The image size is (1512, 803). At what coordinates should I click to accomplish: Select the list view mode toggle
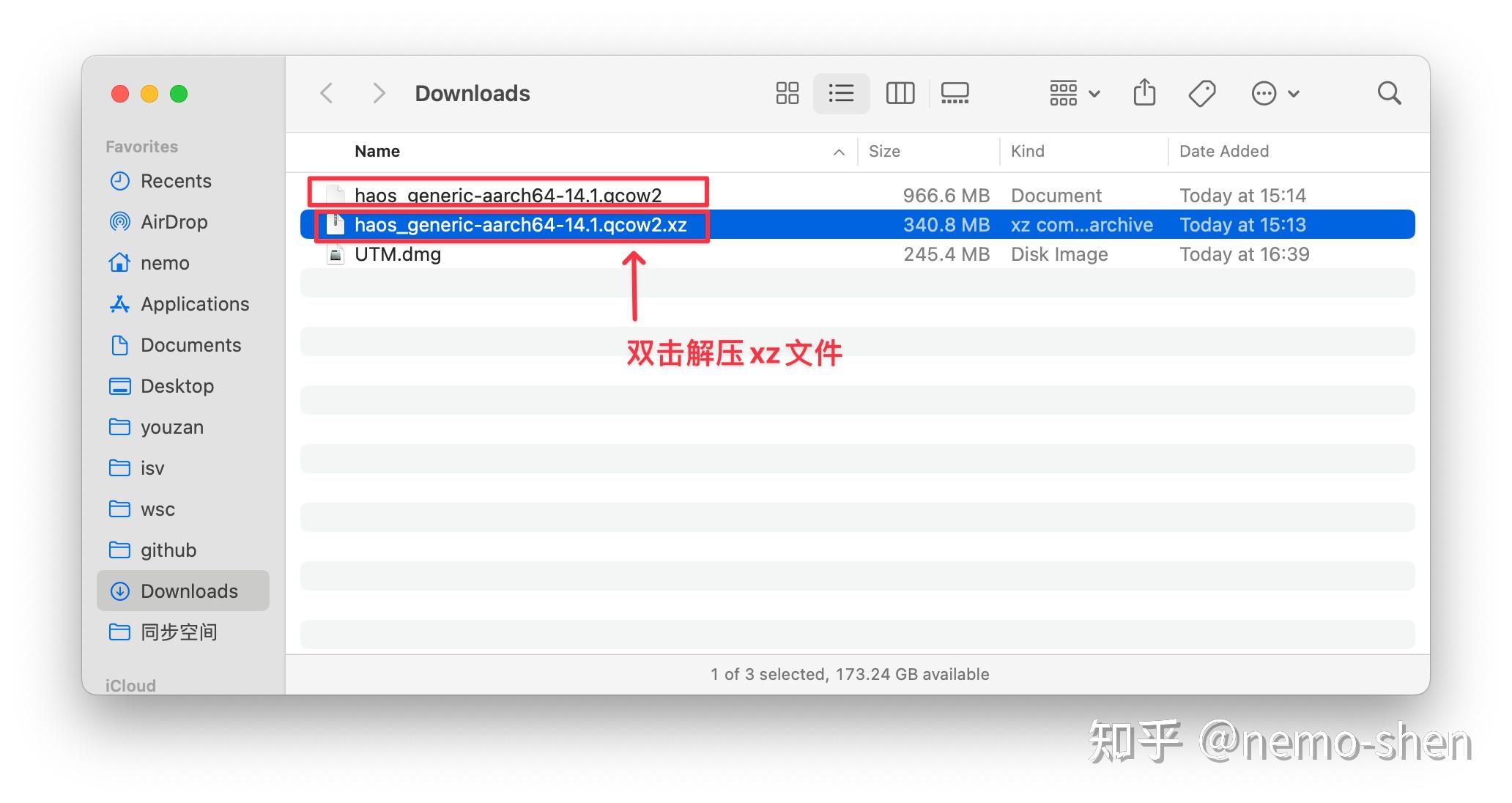click(x=841, y=93)
